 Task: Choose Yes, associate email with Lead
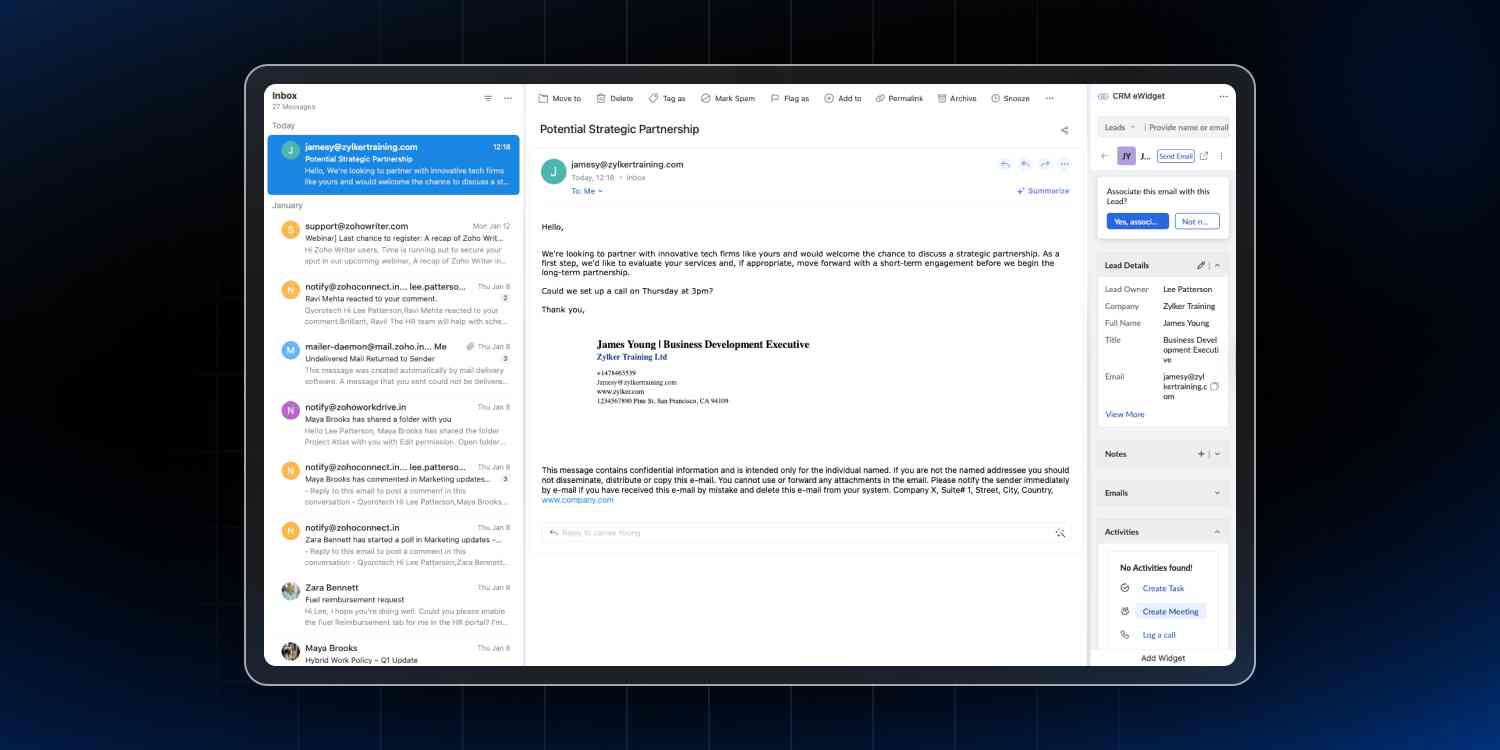point(1136,220)
